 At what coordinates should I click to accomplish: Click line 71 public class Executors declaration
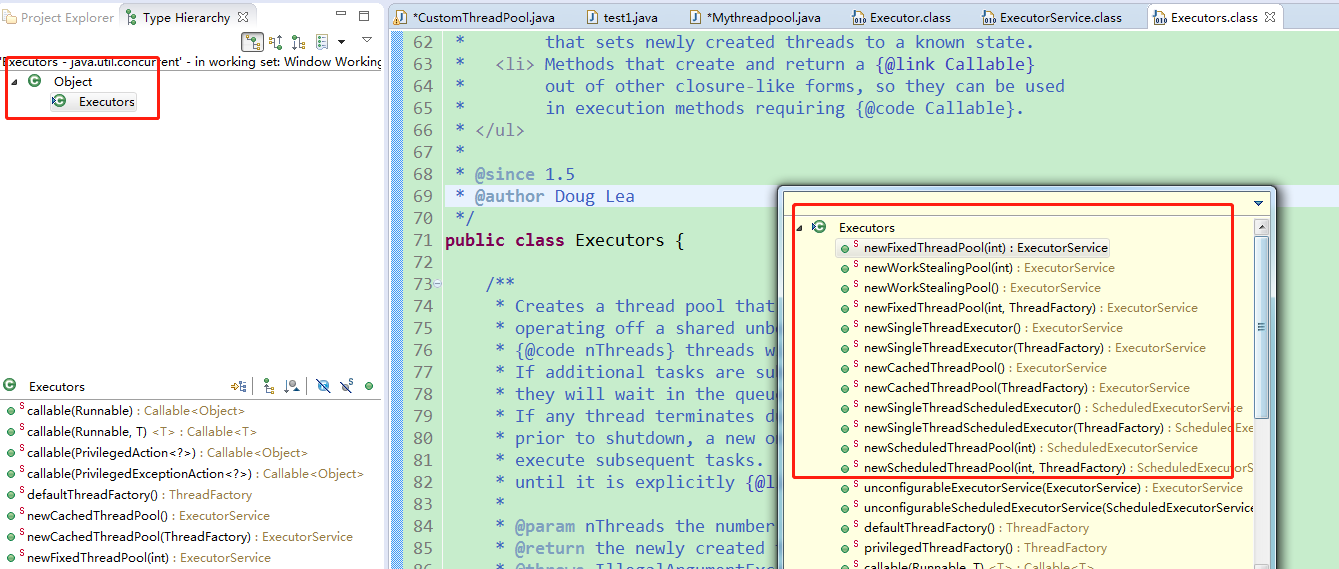(564, 241)
